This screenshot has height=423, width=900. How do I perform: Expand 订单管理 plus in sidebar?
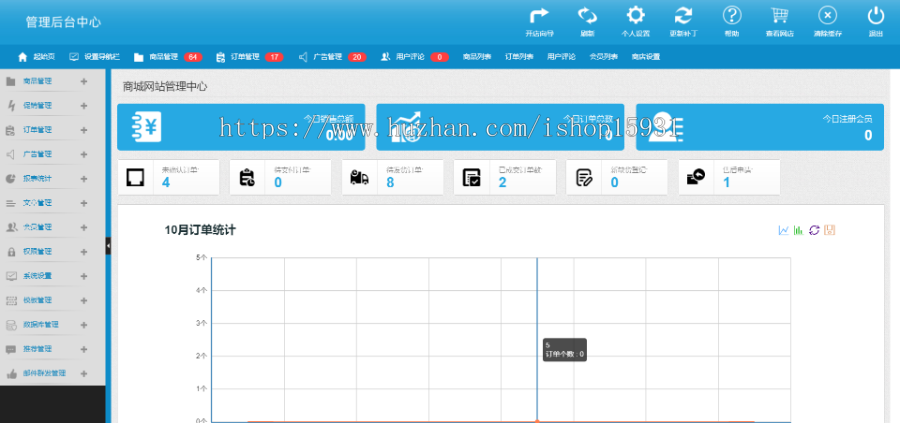pyautogui.click(x=84, y=130)
